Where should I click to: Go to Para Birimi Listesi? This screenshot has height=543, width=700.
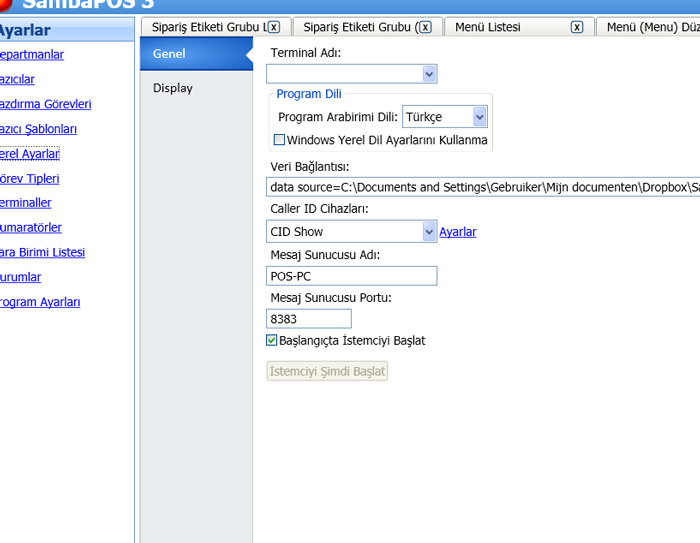[x=43, y=253]
